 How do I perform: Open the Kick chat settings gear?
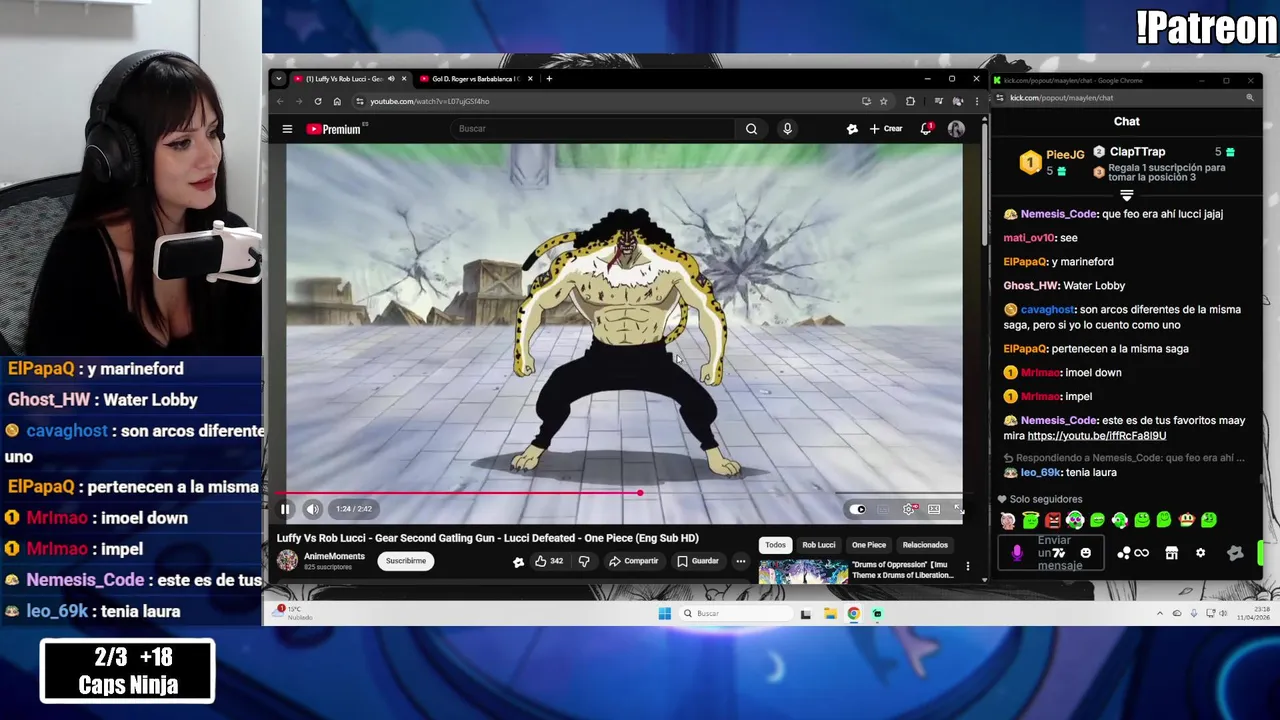1201,553
